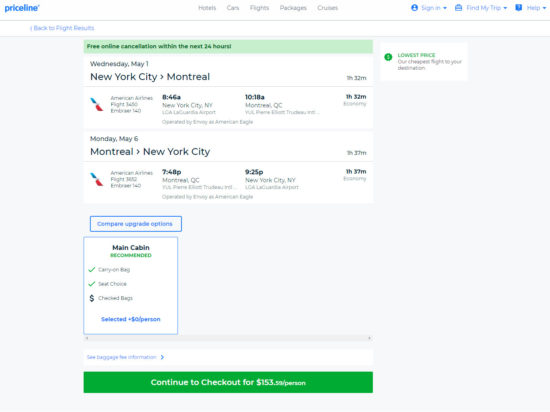Viewport: 550px width, 412px height.
Task: Click the Lowest Price green dollar icon
Action: tap(388, 57)
